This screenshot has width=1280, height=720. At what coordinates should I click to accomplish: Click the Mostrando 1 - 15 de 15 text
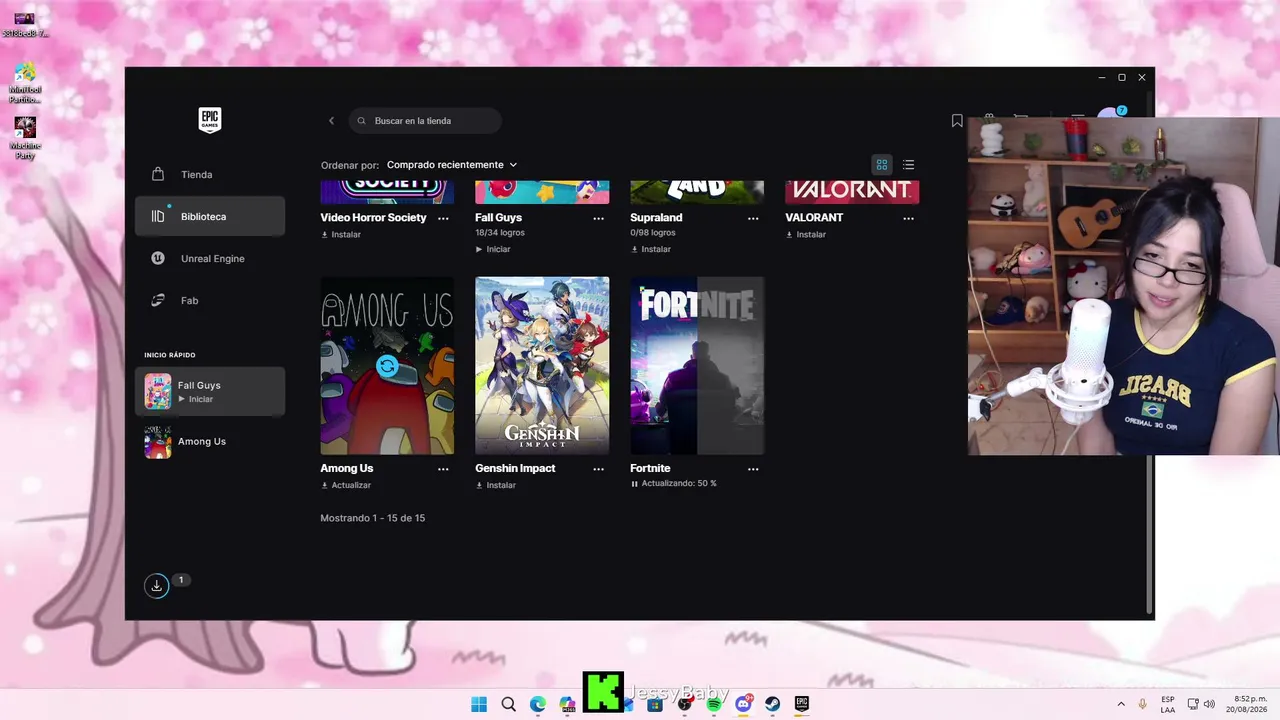pos(373,518)
